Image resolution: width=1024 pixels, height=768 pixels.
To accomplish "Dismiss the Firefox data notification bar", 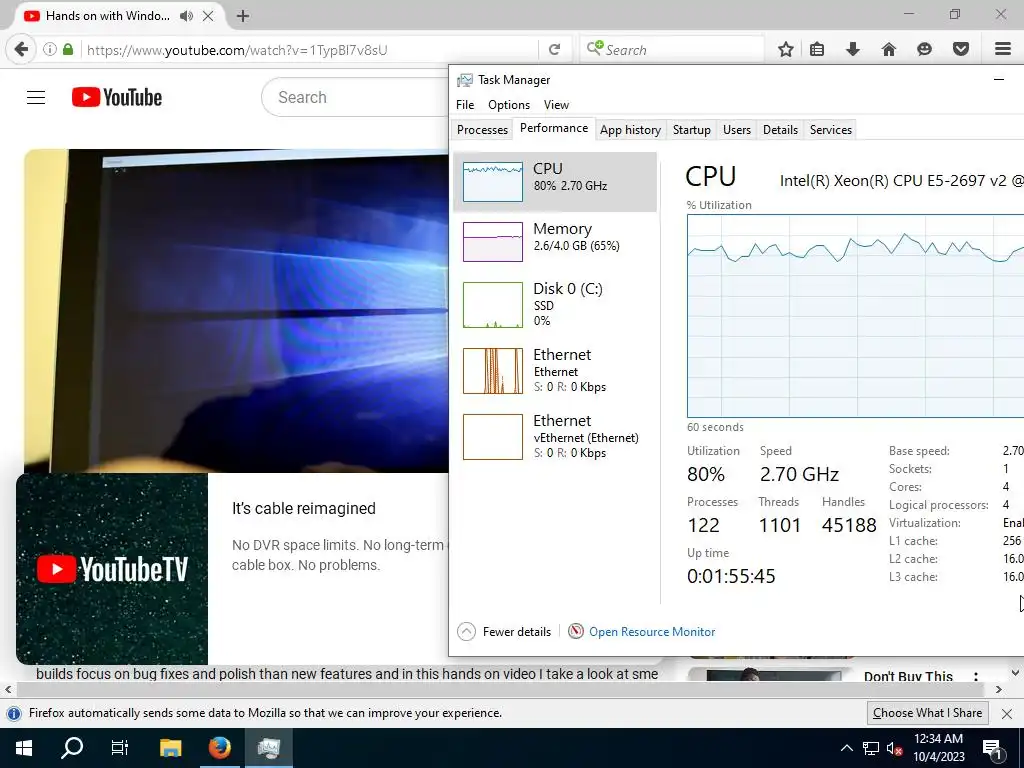I will click(1007, 713).
